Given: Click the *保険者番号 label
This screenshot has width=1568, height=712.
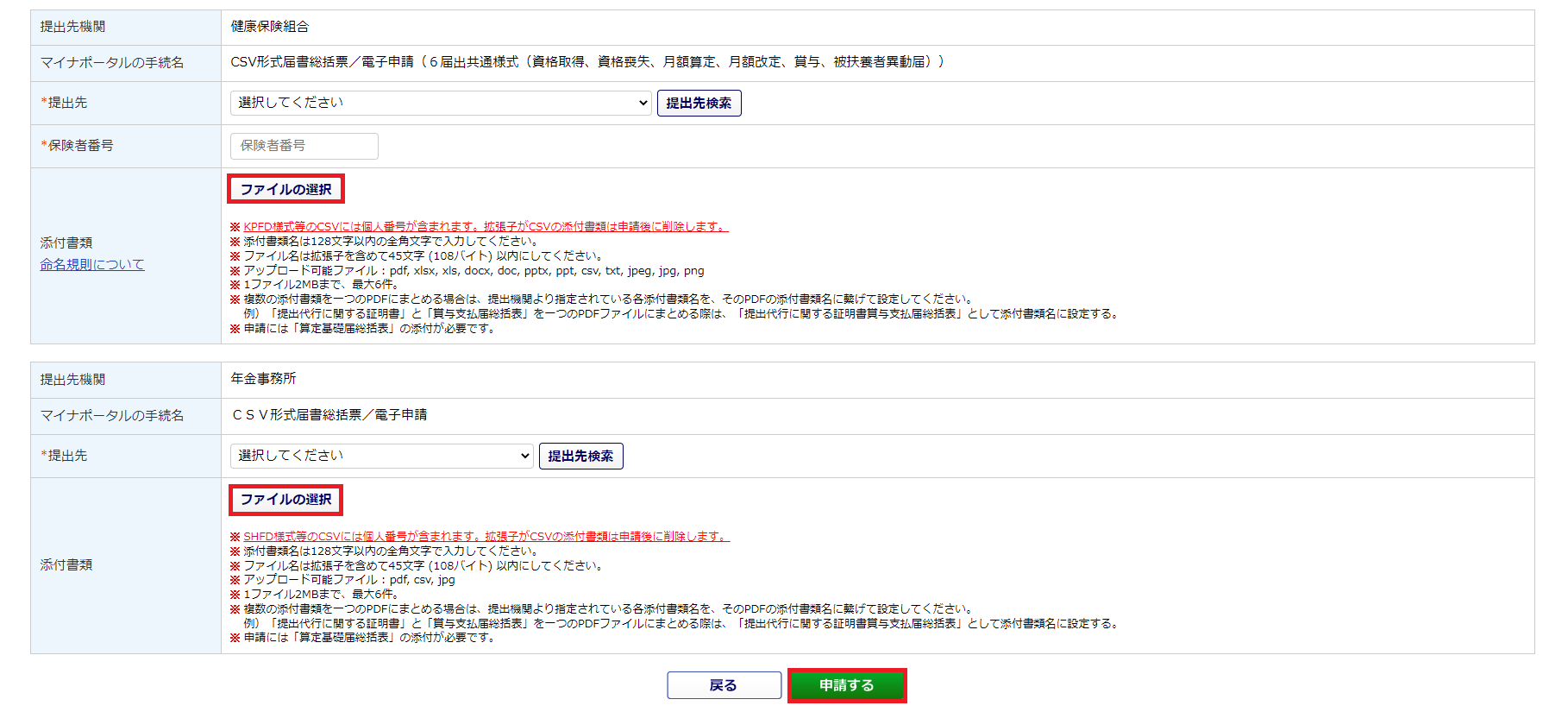Looking at the screenshot, I should click(x=77, y=146).
